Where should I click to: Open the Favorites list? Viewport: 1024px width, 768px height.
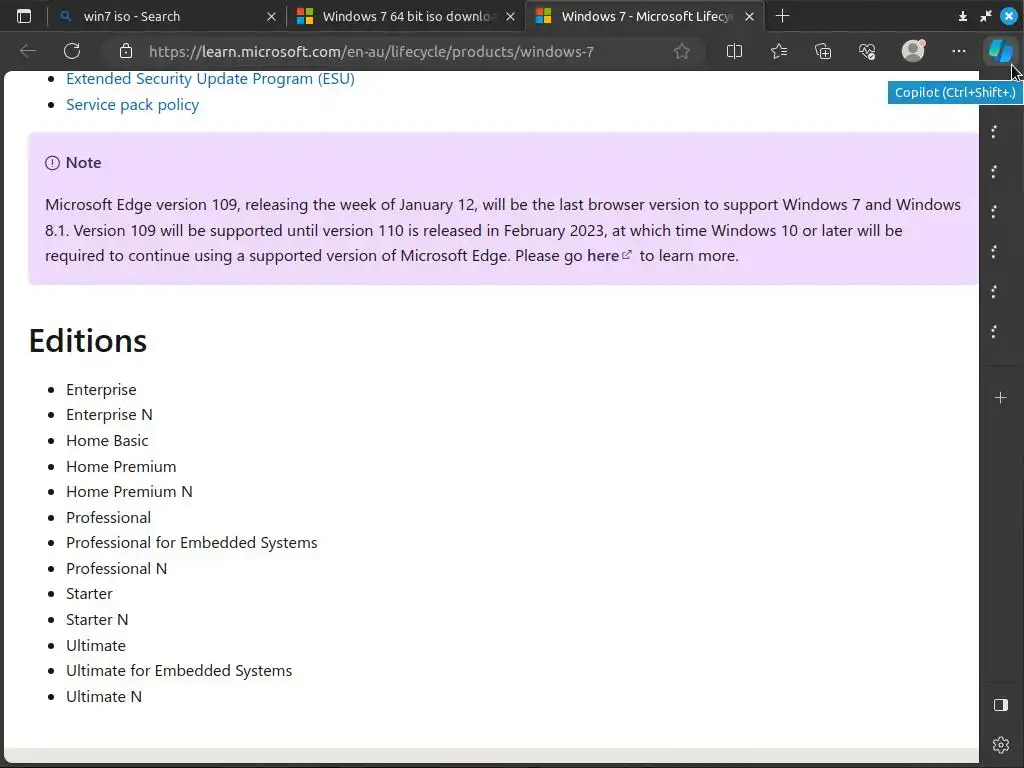coord(778,51)
